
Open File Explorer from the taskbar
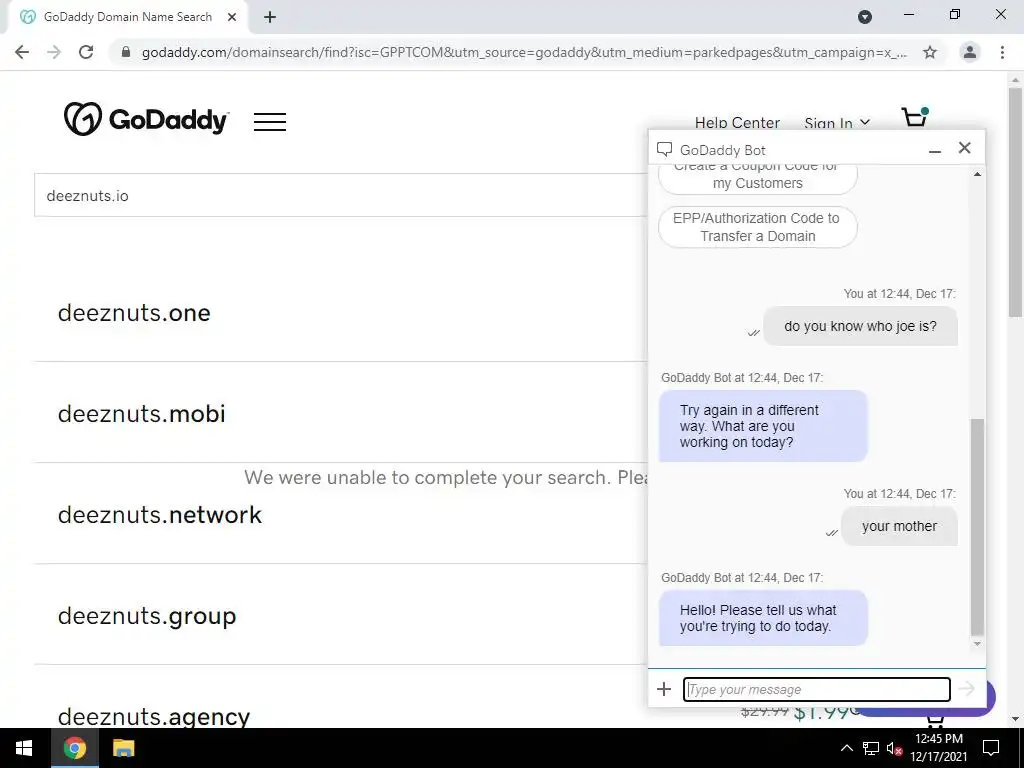(x=123, y=748)
